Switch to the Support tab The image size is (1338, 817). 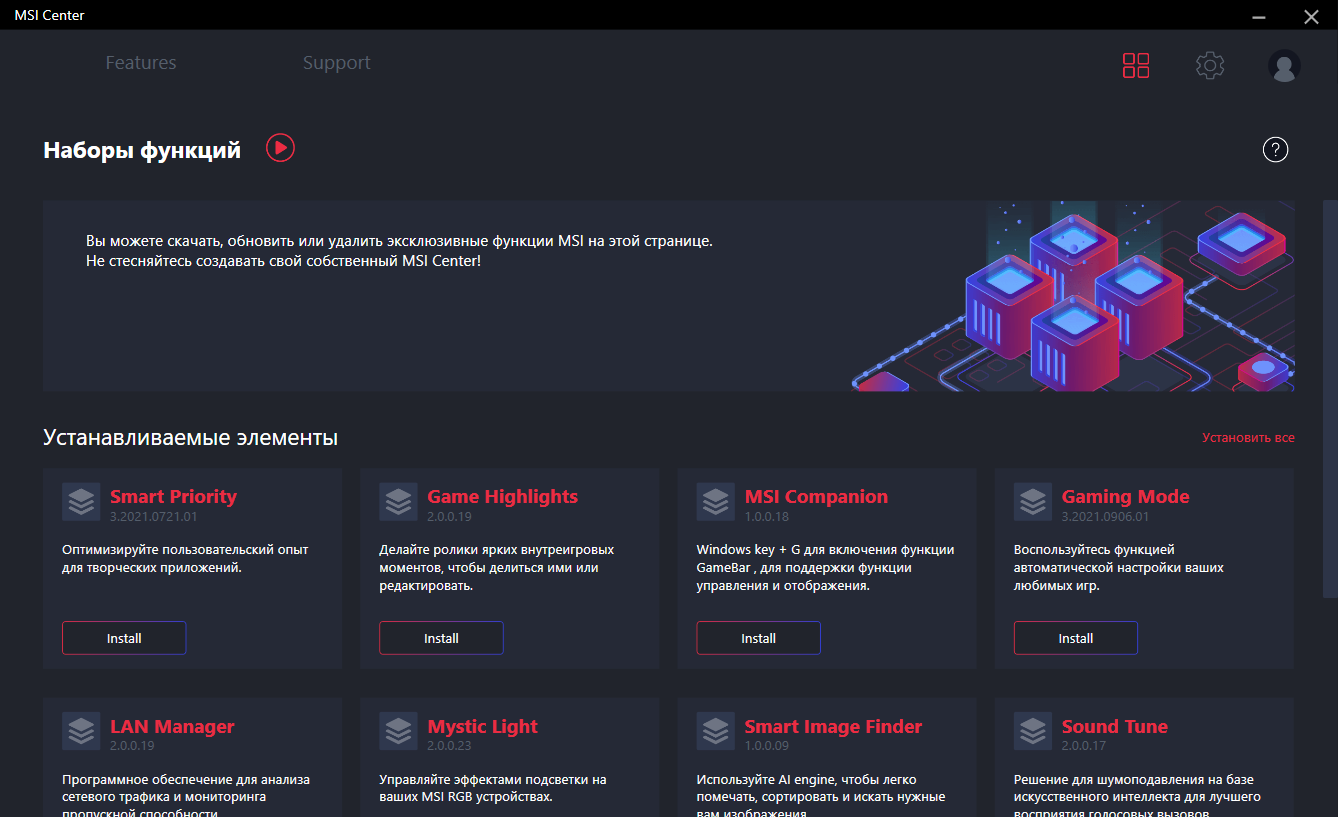337,63
